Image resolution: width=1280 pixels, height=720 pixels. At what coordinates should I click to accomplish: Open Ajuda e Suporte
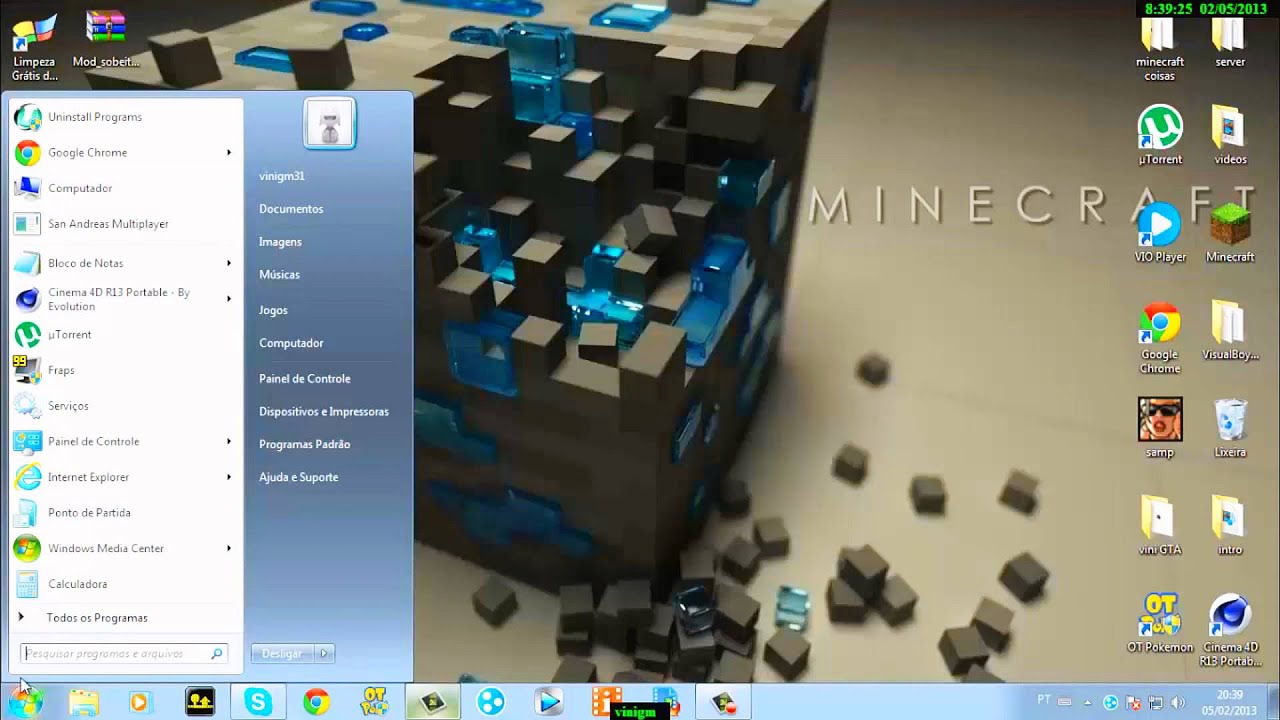(x=298, y=477)
